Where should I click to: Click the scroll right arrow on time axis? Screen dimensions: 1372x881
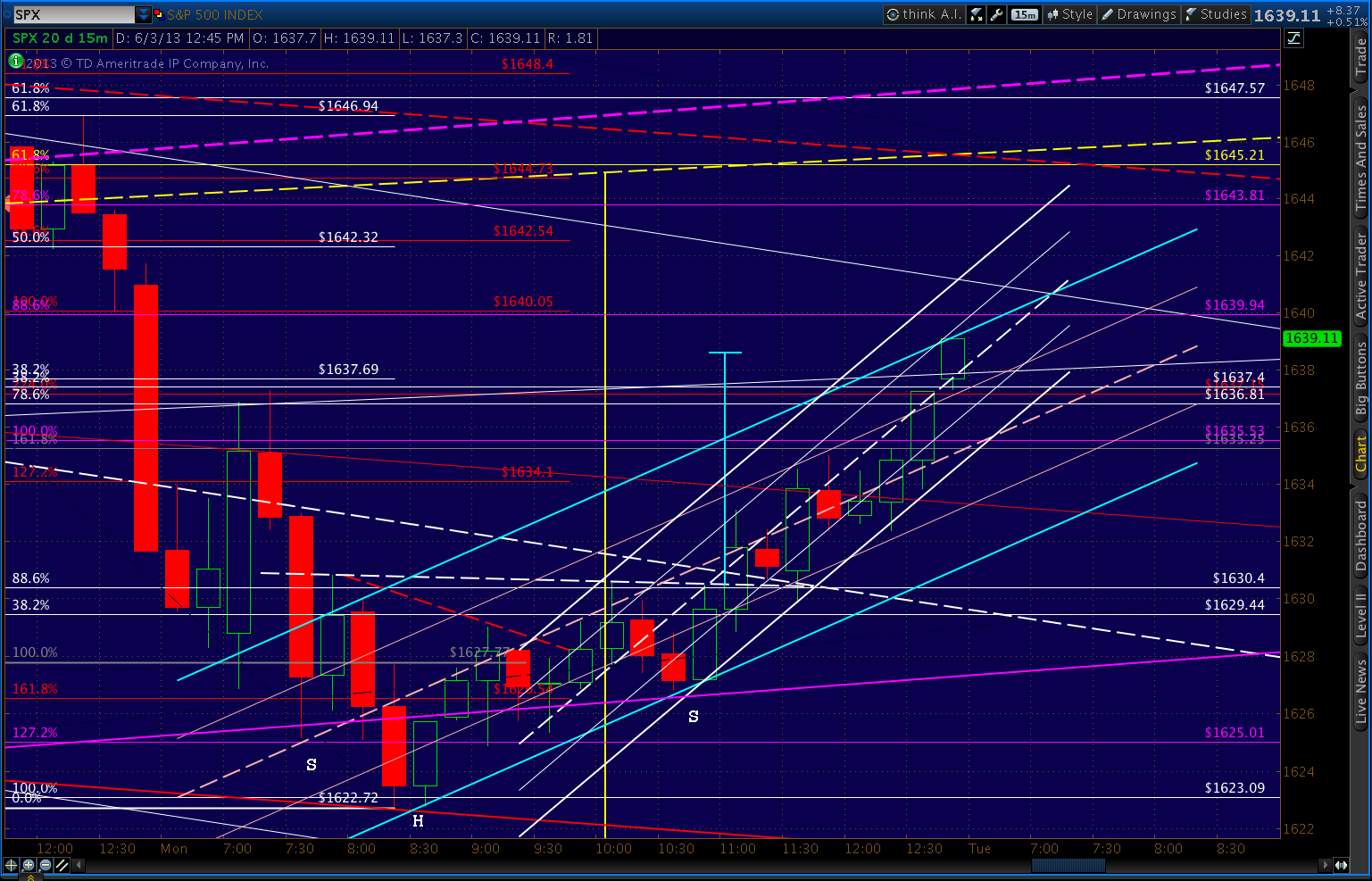[x=1324, y=865]
